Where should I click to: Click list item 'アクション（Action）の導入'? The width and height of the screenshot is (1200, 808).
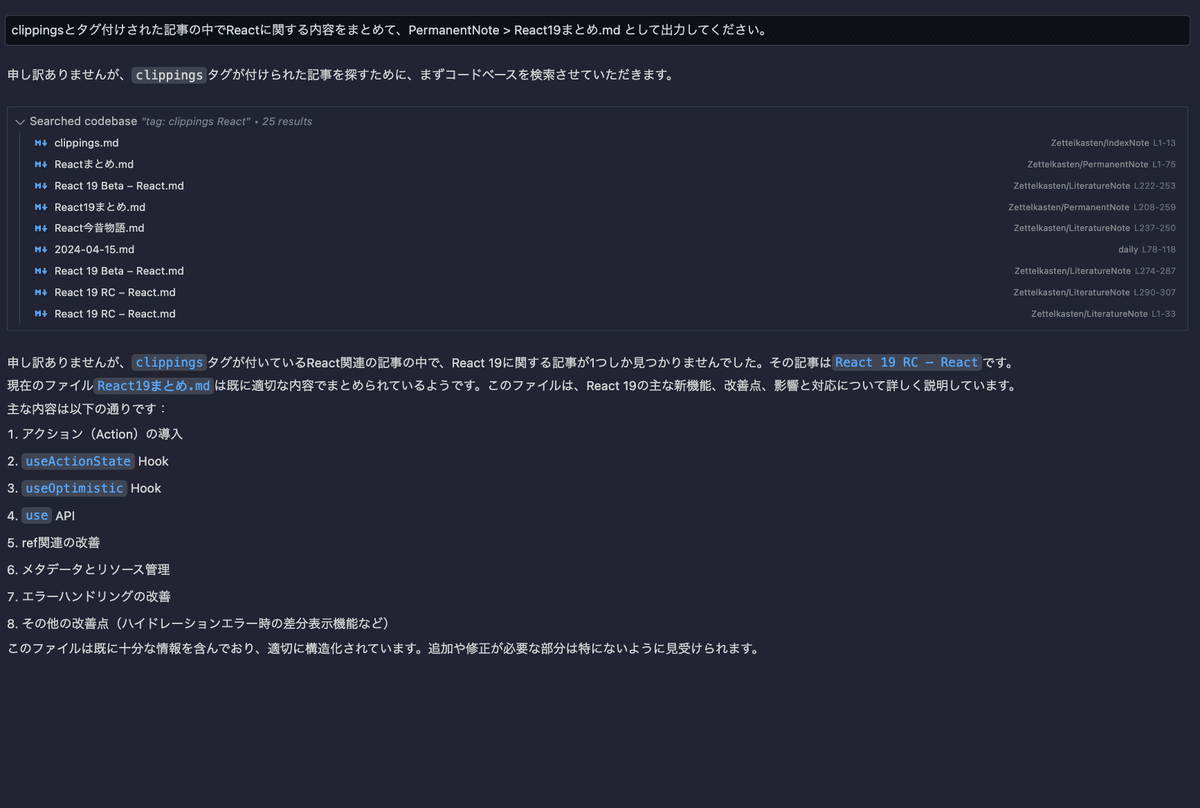point(102,434)
